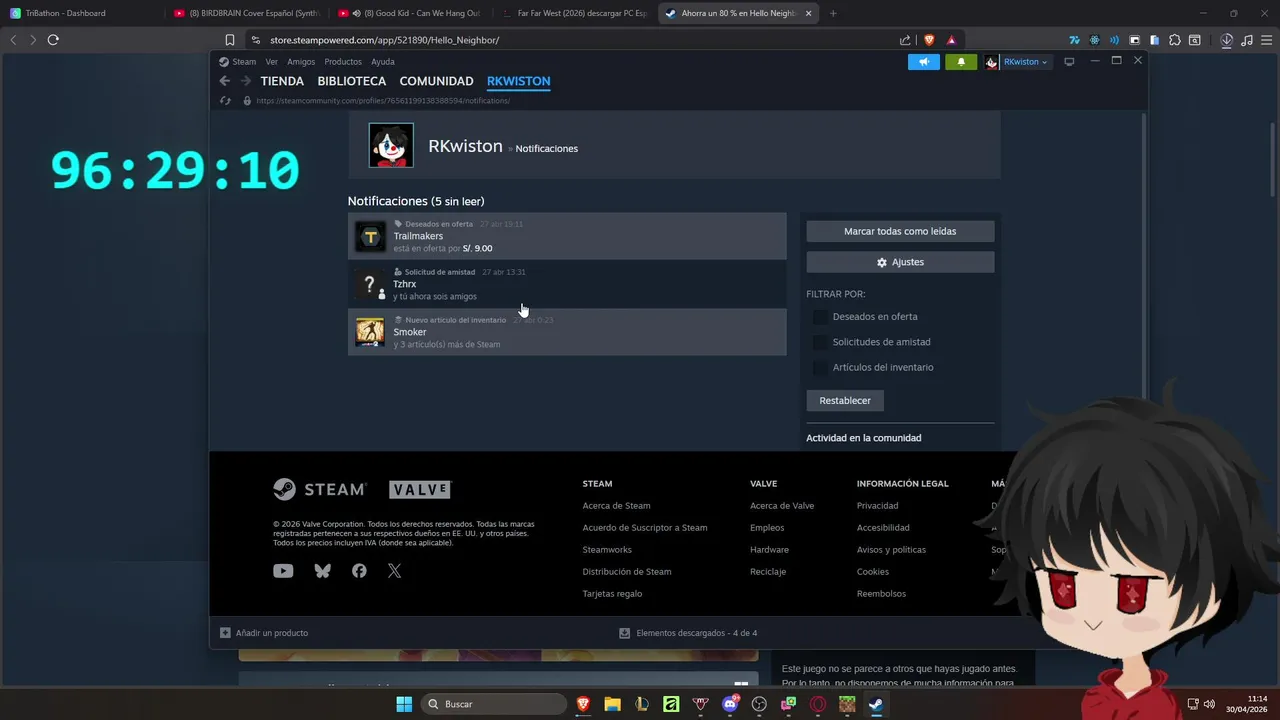Screen dimensions: 1280x720
Task: Open RKwiston profile name link
Action: pos(465,146)
